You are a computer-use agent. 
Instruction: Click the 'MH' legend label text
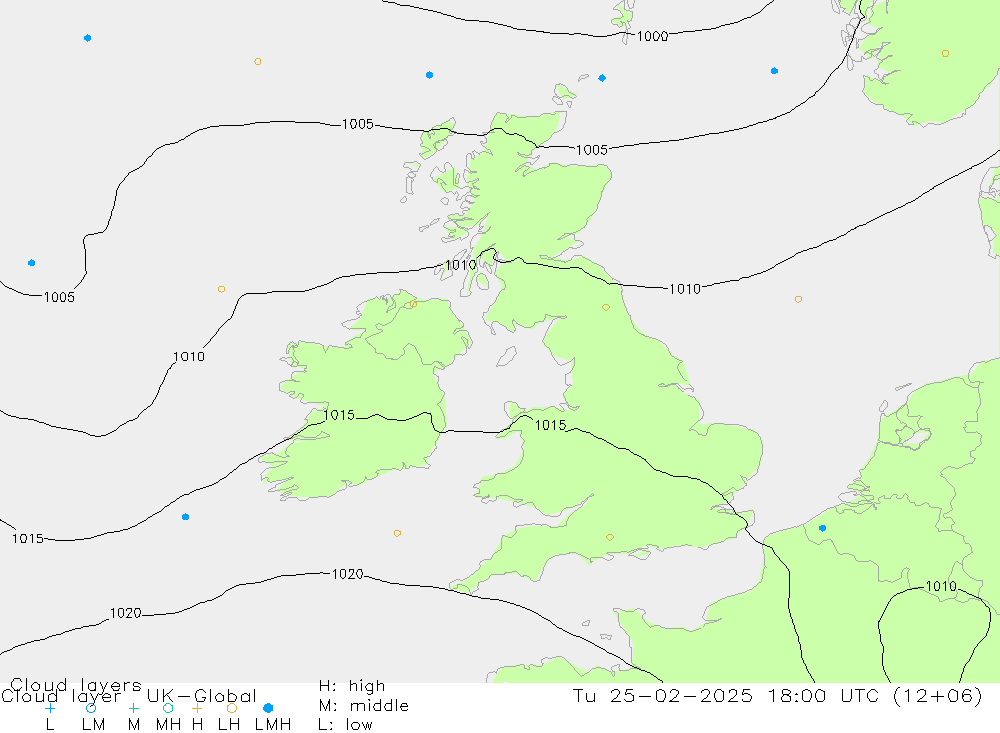[x=168, y=725]
